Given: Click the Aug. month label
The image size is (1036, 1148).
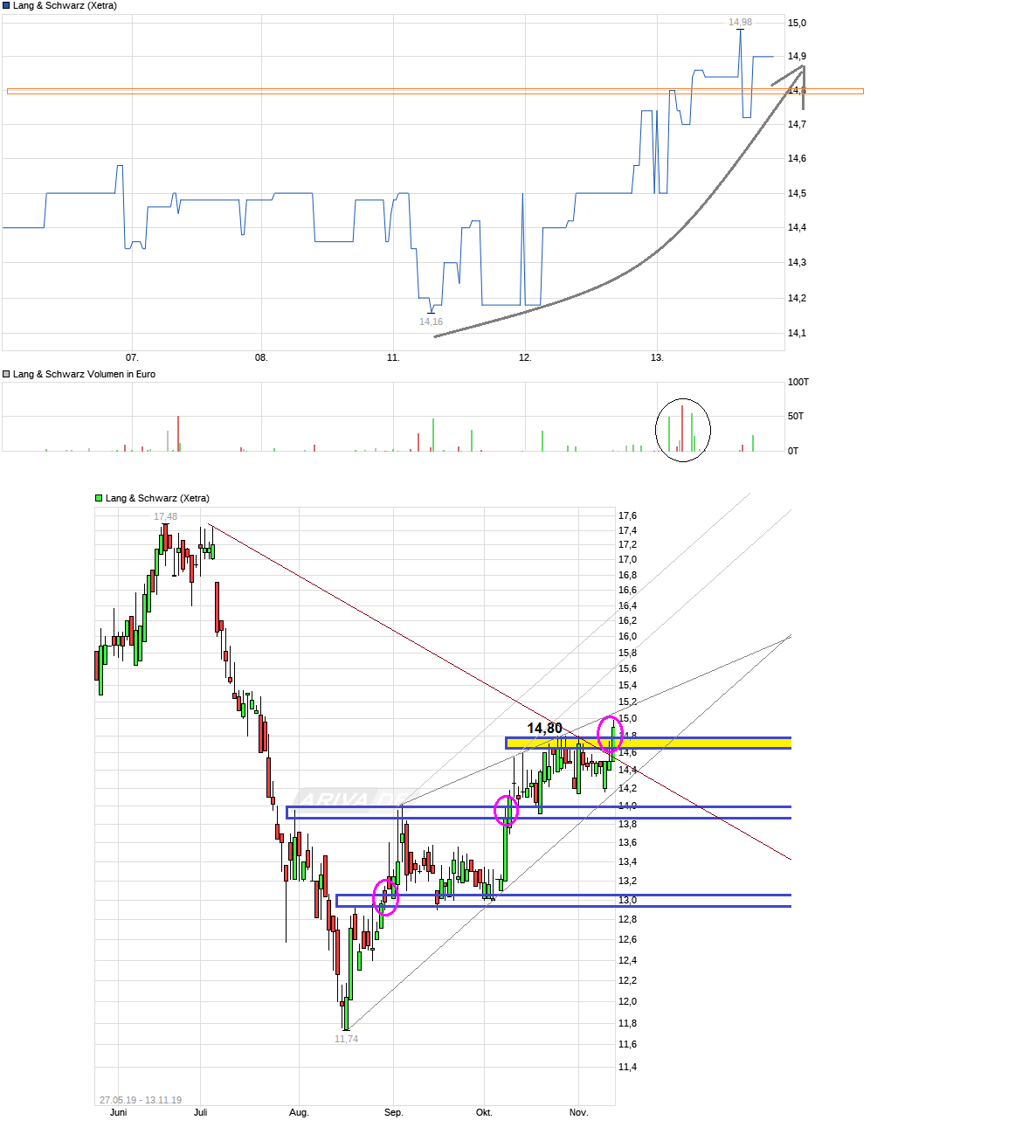Looking at the screenshot, I should 299,1112.
